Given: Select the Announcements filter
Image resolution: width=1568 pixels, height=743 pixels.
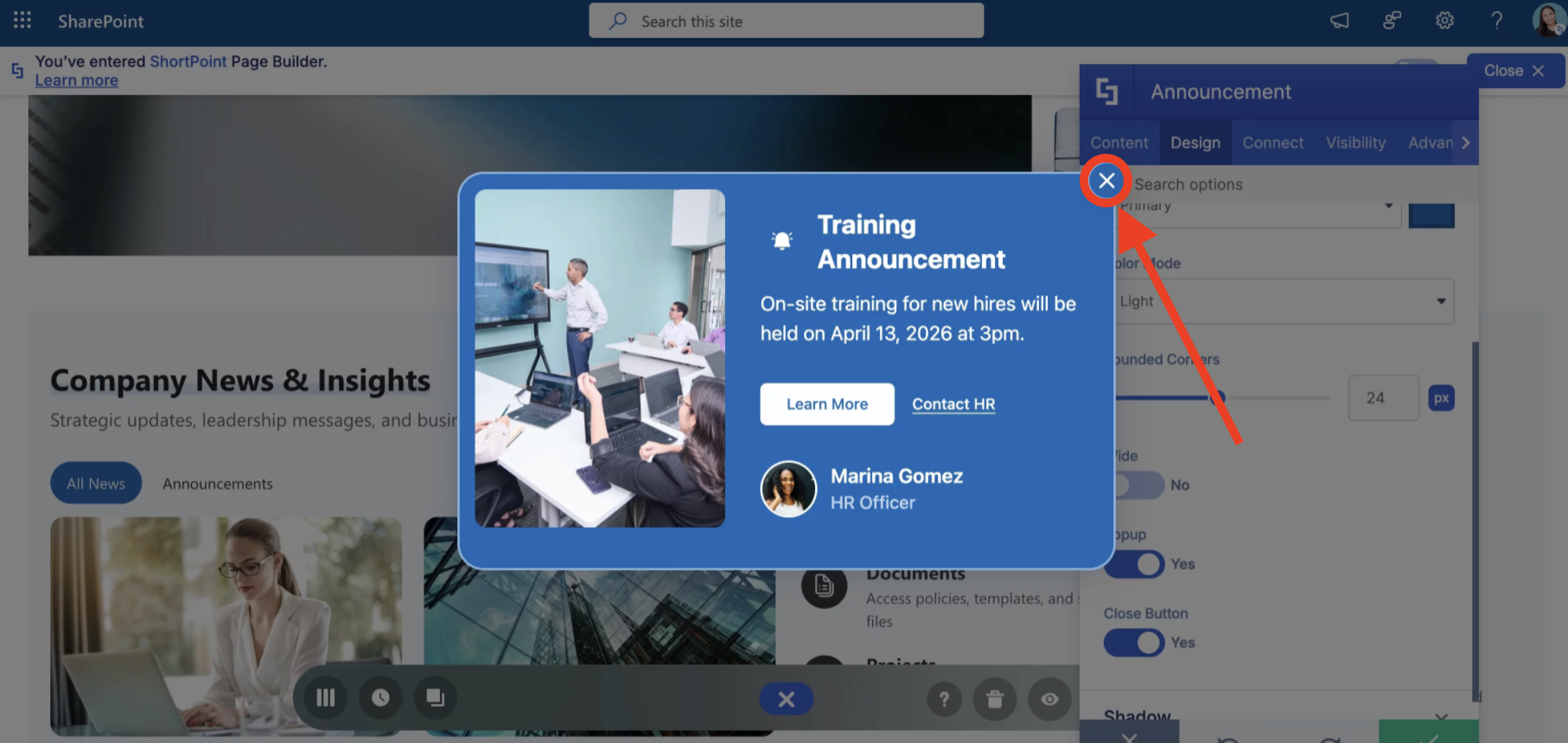Looking at the screenshot, I should tap(218, 484).
